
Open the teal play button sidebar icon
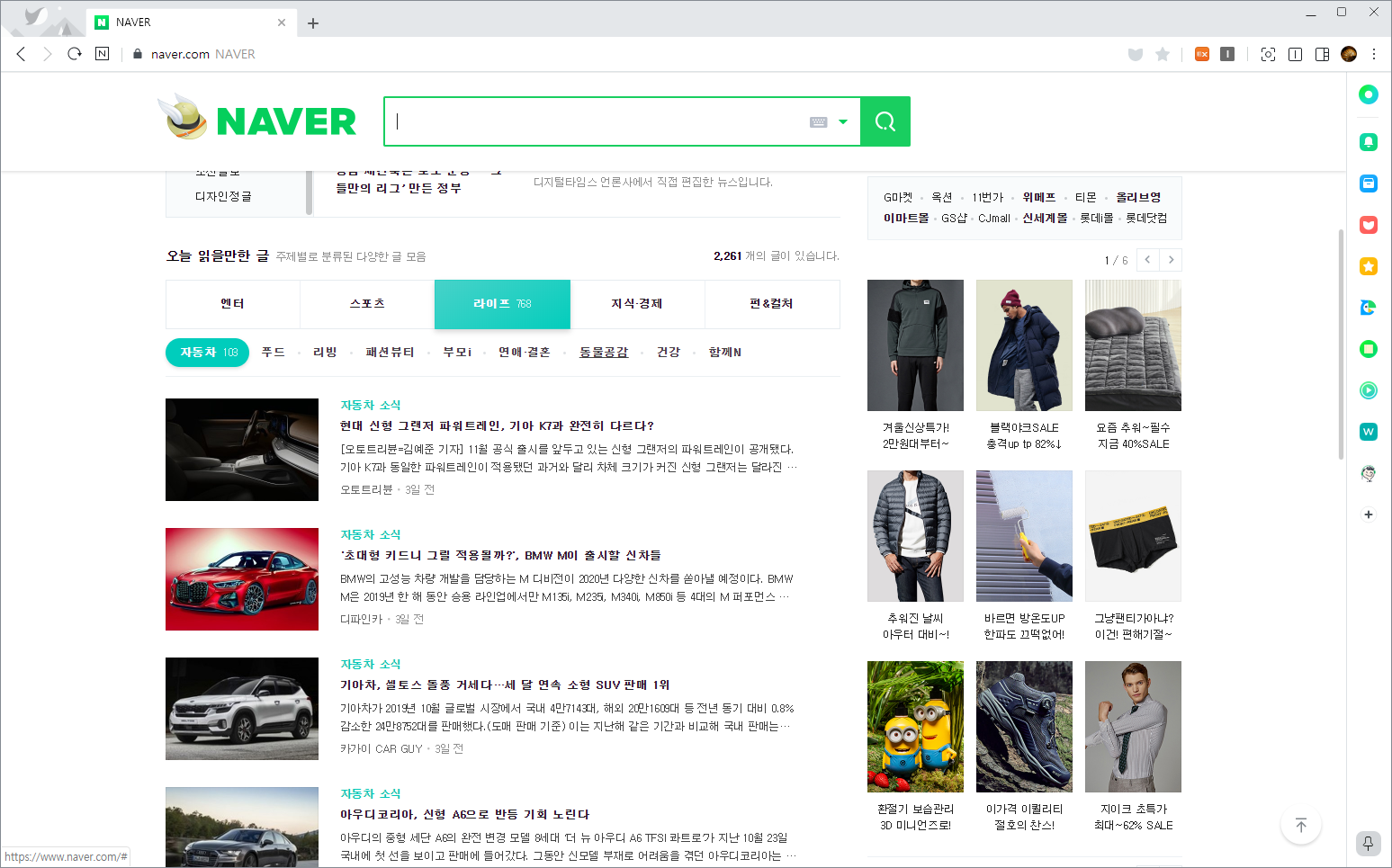click(1369, 390)
